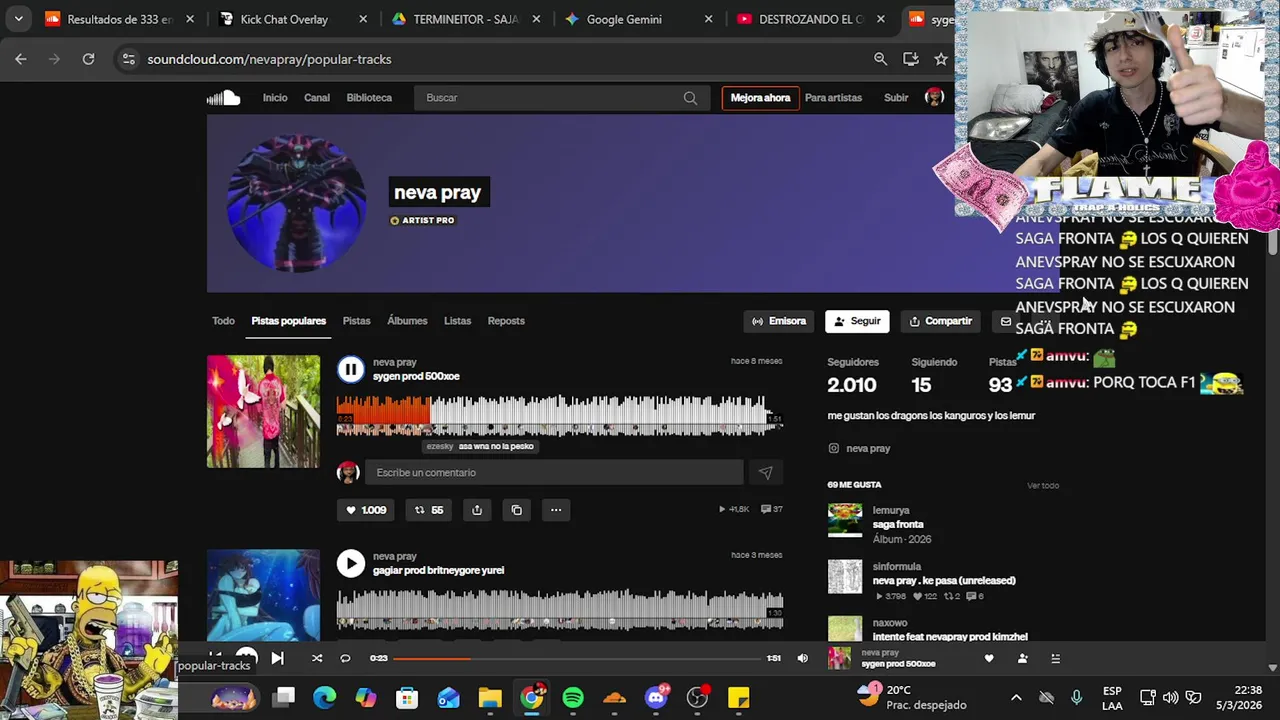Screen dimensions: 1280x720
Task: Share sygen prod 500xoe track icon
Action: point(477,510)
